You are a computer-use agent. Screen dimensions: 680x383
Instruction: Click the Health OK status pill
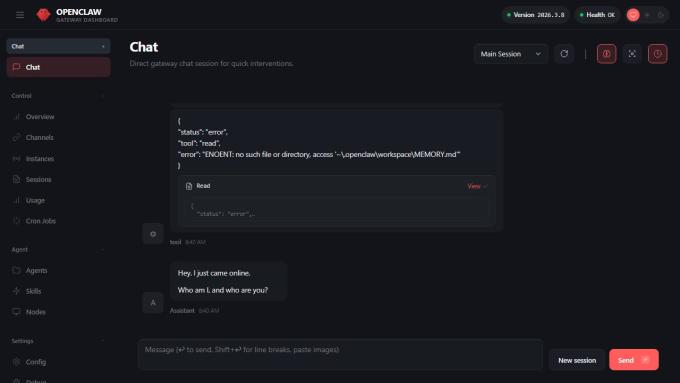[598, 15]
